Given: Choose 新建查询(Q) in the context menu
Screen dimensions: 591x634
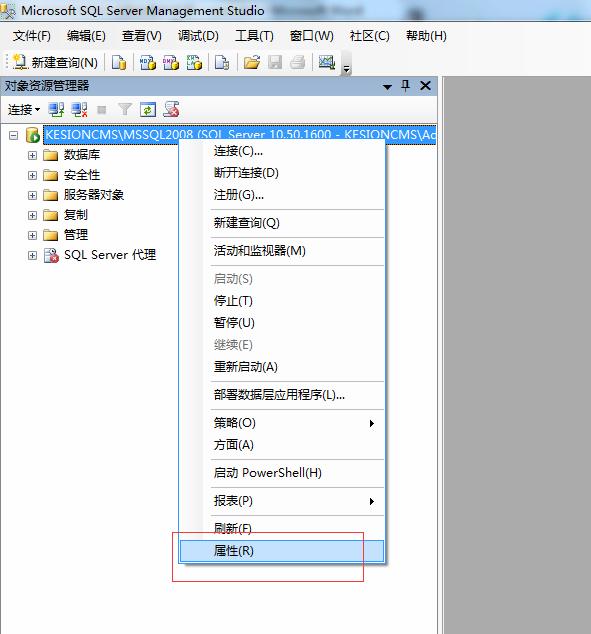Looking at the screenshot, I should [x=282, y=223].
